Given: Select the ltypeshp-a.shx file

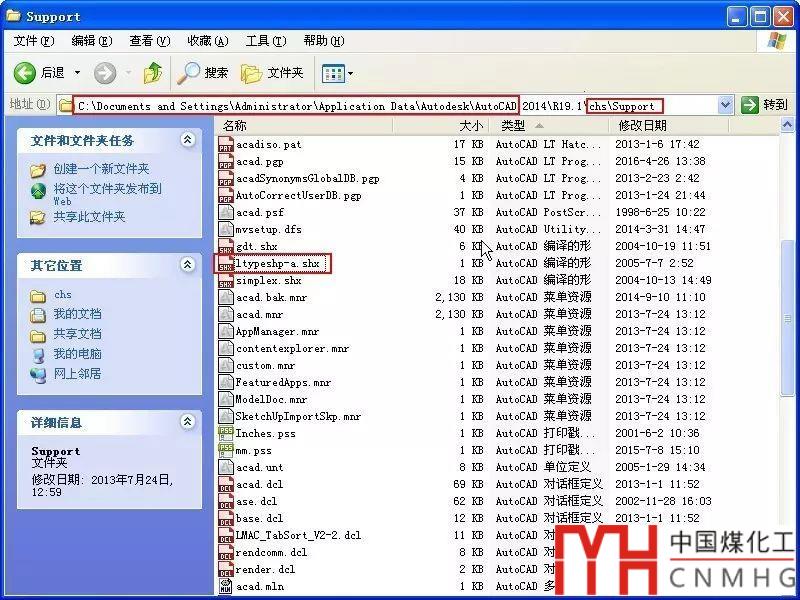Looking at the screenshot, I should [x=277, y=264].
